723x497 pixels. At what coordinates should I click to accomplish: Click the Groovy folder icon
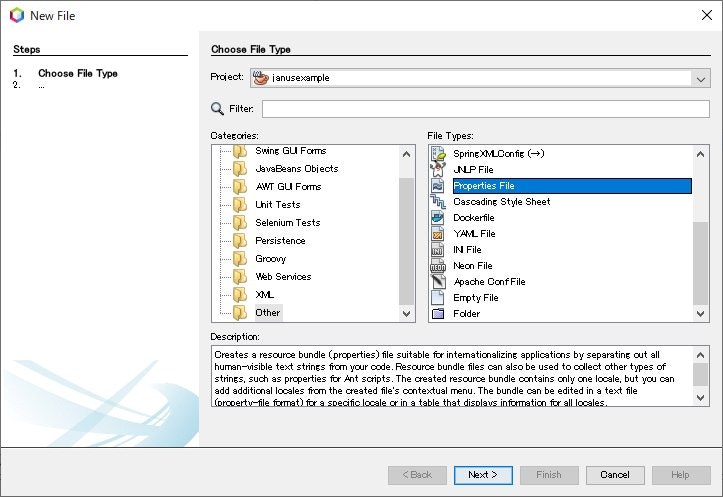point(240,259)
